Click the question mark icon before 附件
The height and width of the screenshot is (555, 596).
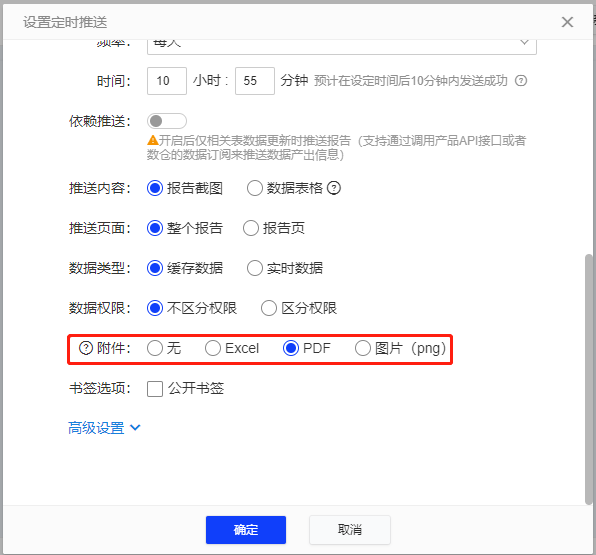[x=86, y=348]
